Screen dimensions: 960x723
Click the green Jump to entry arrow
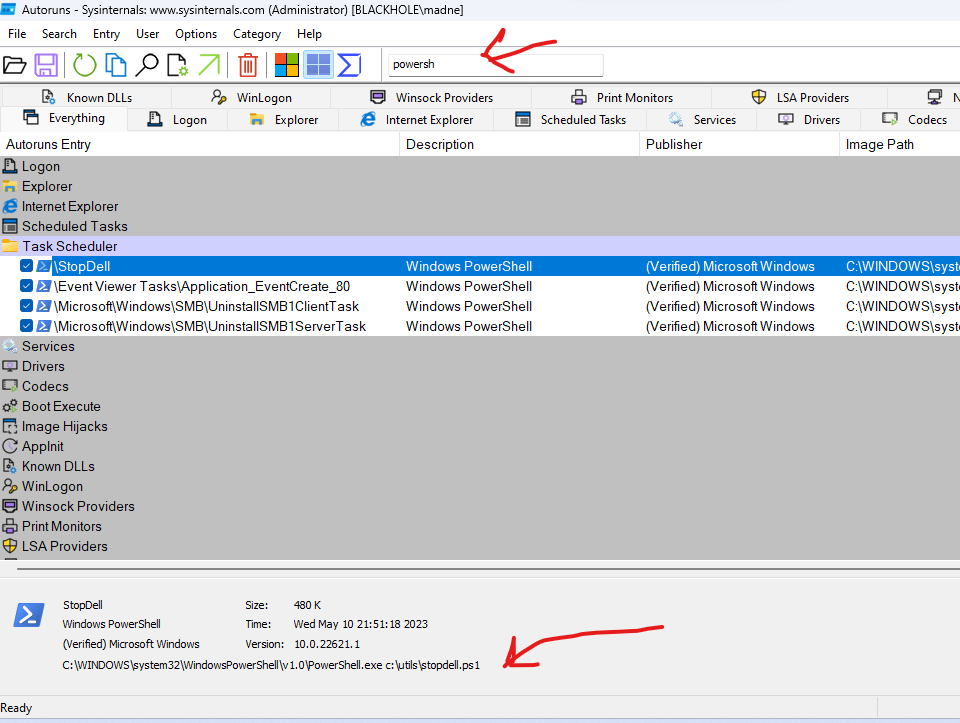point(209,65)
